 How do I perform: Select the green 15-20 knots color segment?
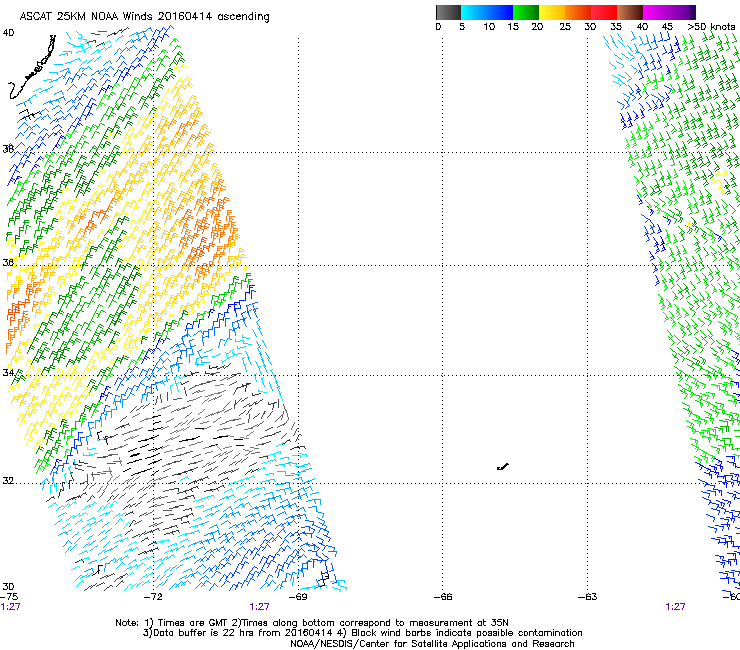point(526,12)
